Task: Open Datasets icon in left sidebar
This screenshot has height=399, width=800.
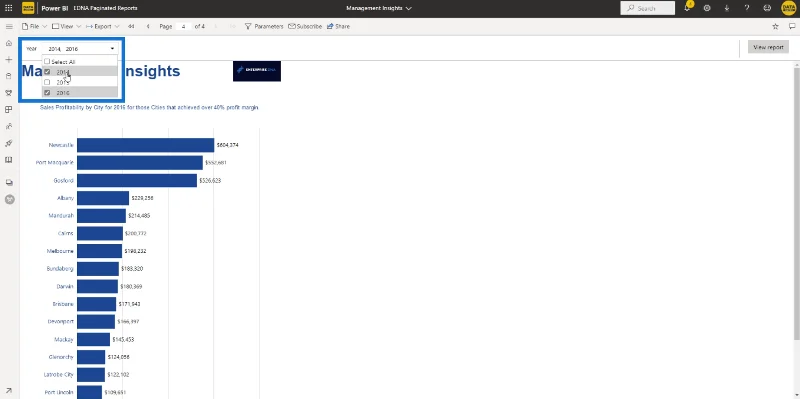Action: pyautogui.click(x=9, y=77)
